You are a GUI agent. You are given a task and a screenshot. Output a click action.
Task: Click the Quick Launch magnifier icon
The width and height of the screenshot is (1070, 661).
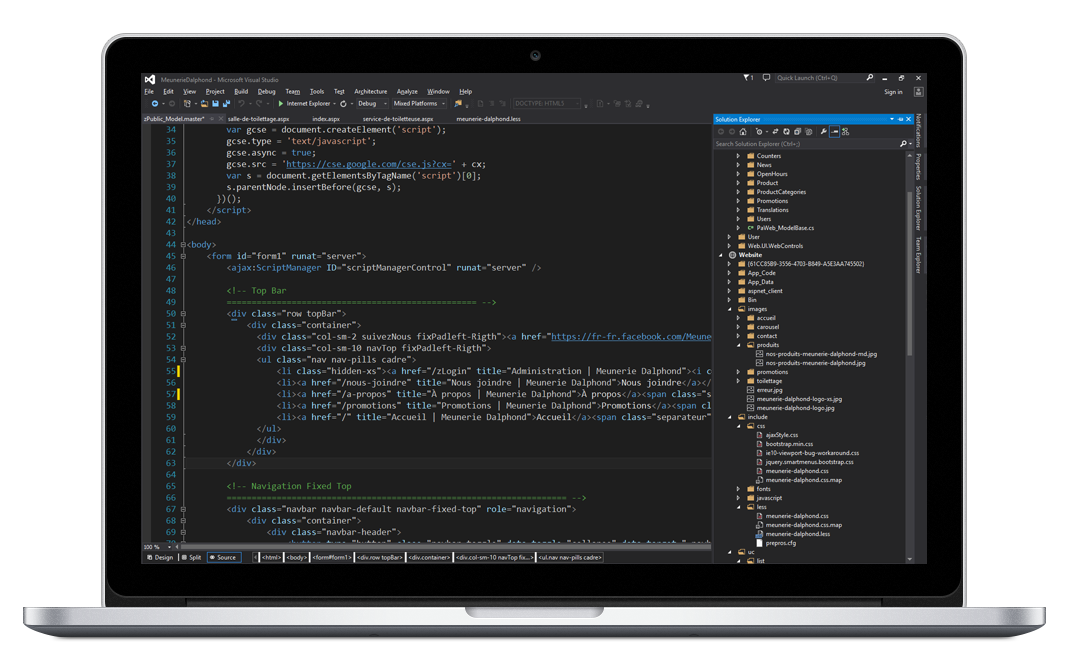(x=869, y=78)
